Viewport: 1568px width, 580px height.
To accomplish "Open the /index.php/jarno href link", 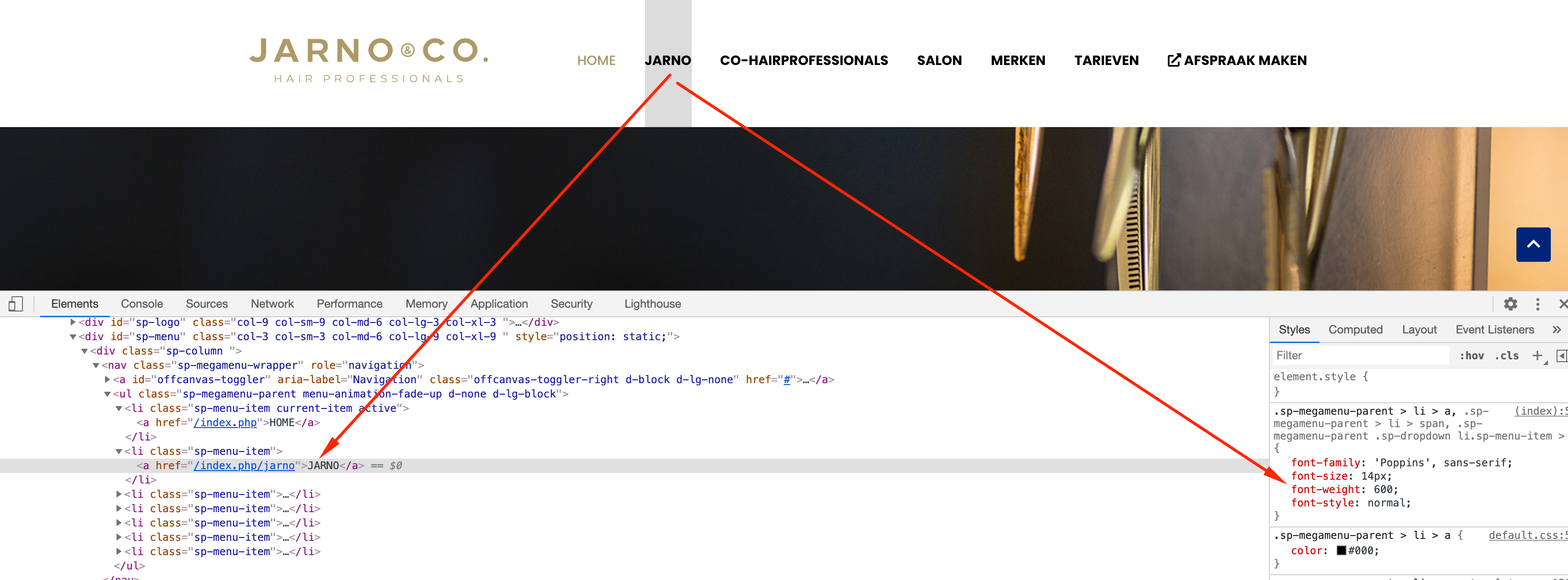I will click(244, 466).
